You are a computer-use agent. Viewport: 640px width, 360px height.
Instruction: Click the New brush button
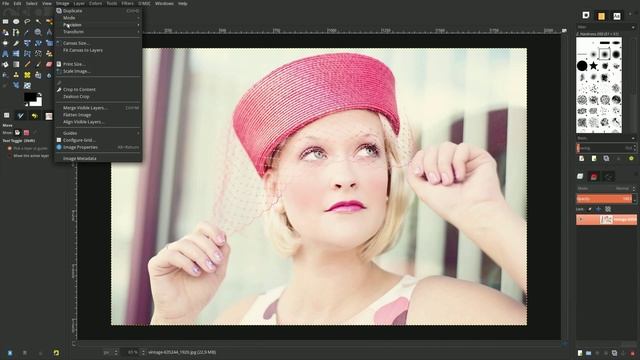(594, 158)
